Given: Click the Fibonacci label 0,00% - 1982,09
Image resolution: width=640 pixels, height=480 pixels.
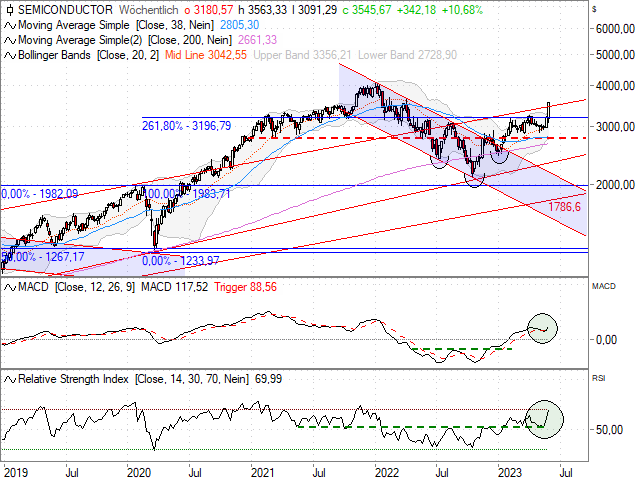Looking at the screenshot, I should coord(39,193).
